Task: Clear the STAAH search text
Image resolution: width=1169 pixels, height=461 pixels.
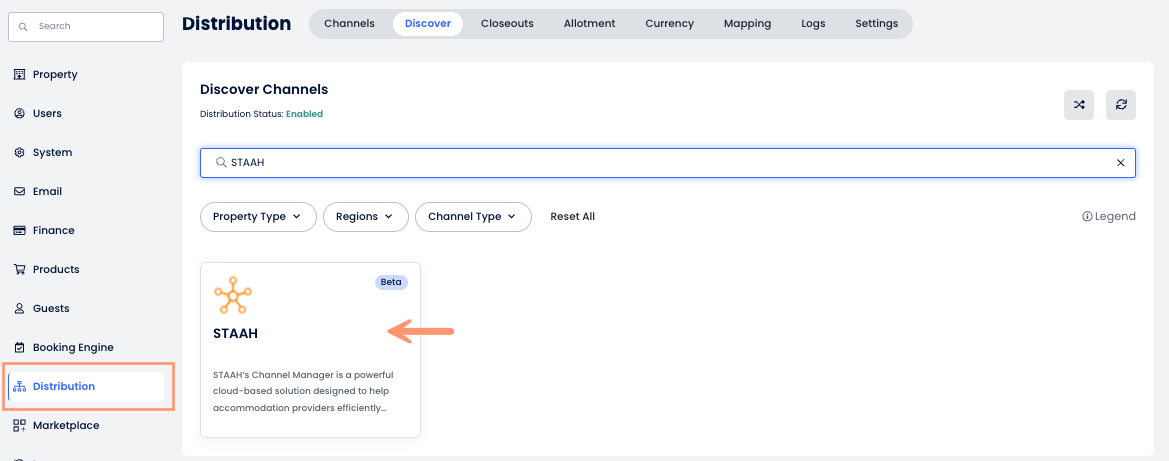Action: point(1120,163)
